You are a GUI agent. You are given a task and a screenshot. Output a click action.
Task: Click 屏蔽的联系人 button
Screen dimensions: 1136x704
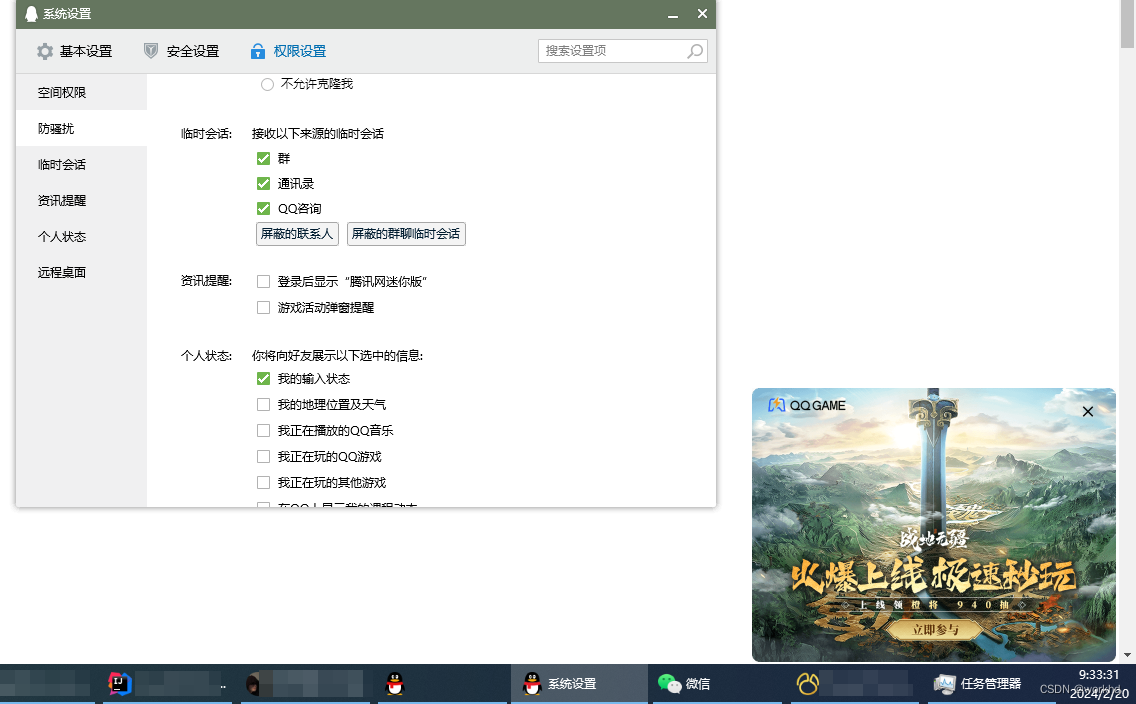pyautogui.click(x=297, y=234)
